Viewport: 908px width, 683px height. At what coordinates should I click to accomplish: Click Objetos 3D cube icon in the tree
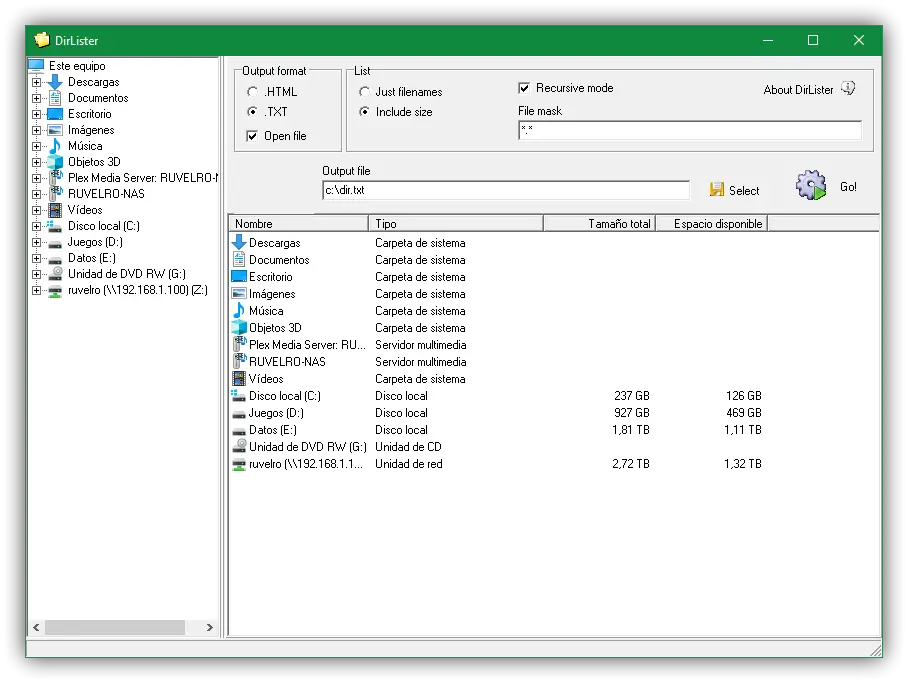pos(55,162)
